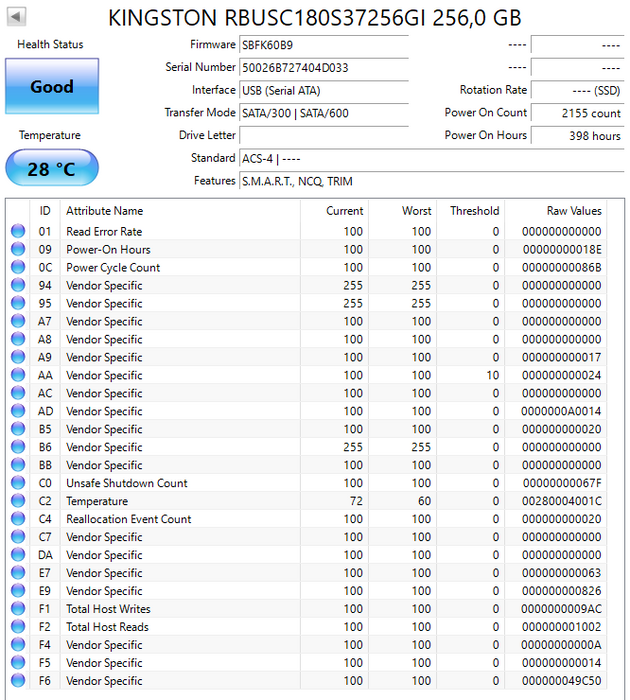Select the KINGSTON drive model title
Viewport: 630px width, 700px height.
tap(315, 18)
